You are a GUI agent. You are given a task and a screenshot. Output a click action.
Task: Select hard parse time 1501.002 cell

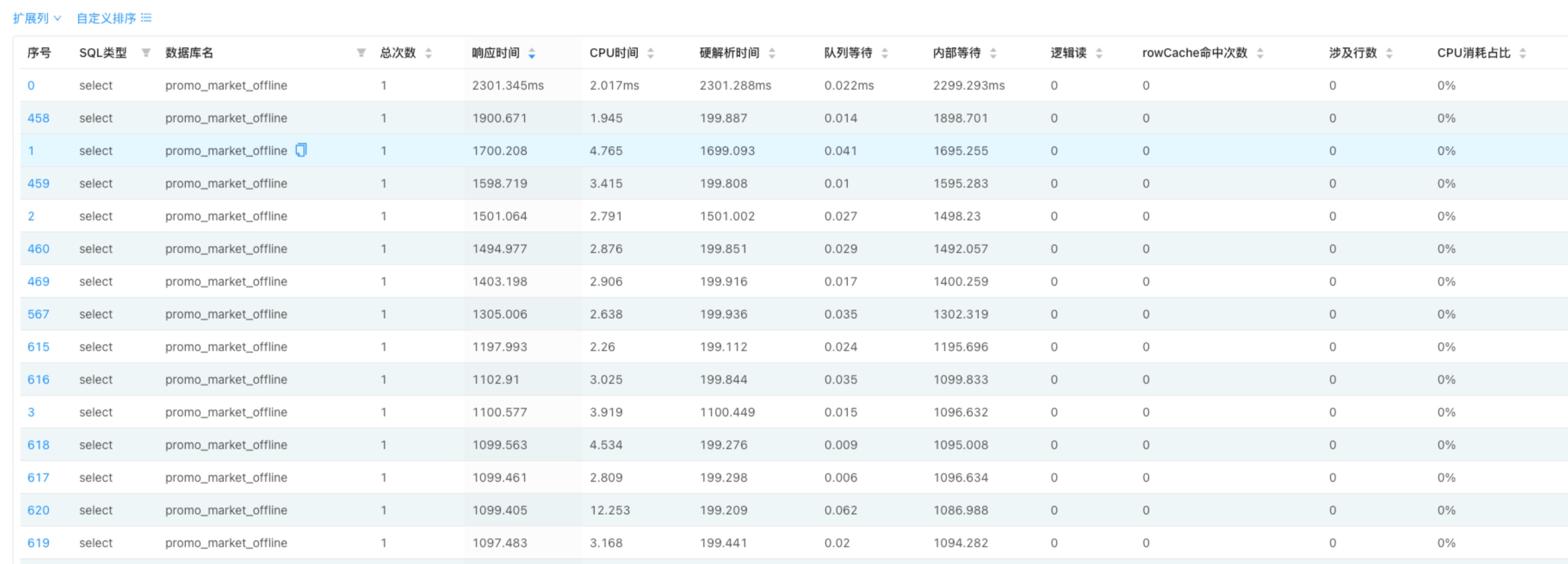pos(727,216)
